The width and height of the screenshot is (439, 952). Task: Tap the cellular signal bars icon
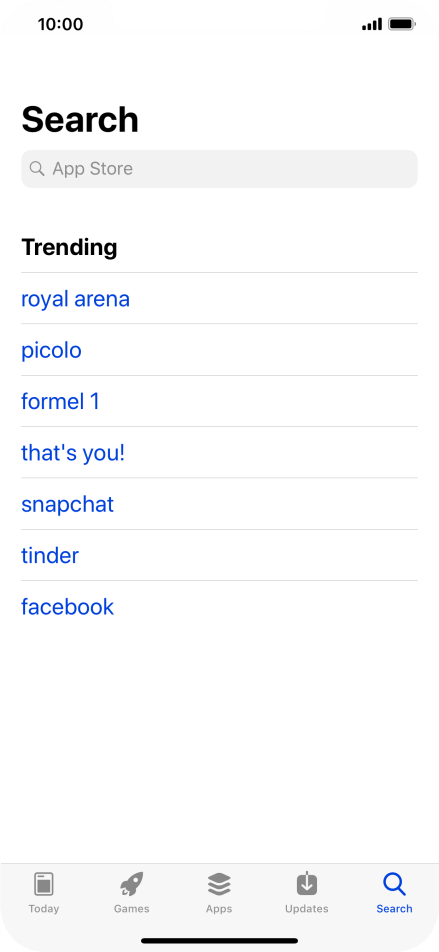pyautogui.click(x=372, y=24)
